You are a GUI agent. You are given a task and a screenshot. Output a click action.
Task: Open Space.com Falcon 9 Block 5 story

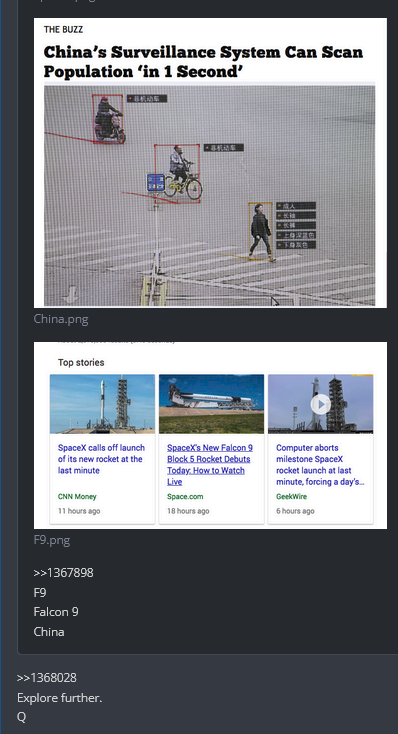tap(210, 464)
